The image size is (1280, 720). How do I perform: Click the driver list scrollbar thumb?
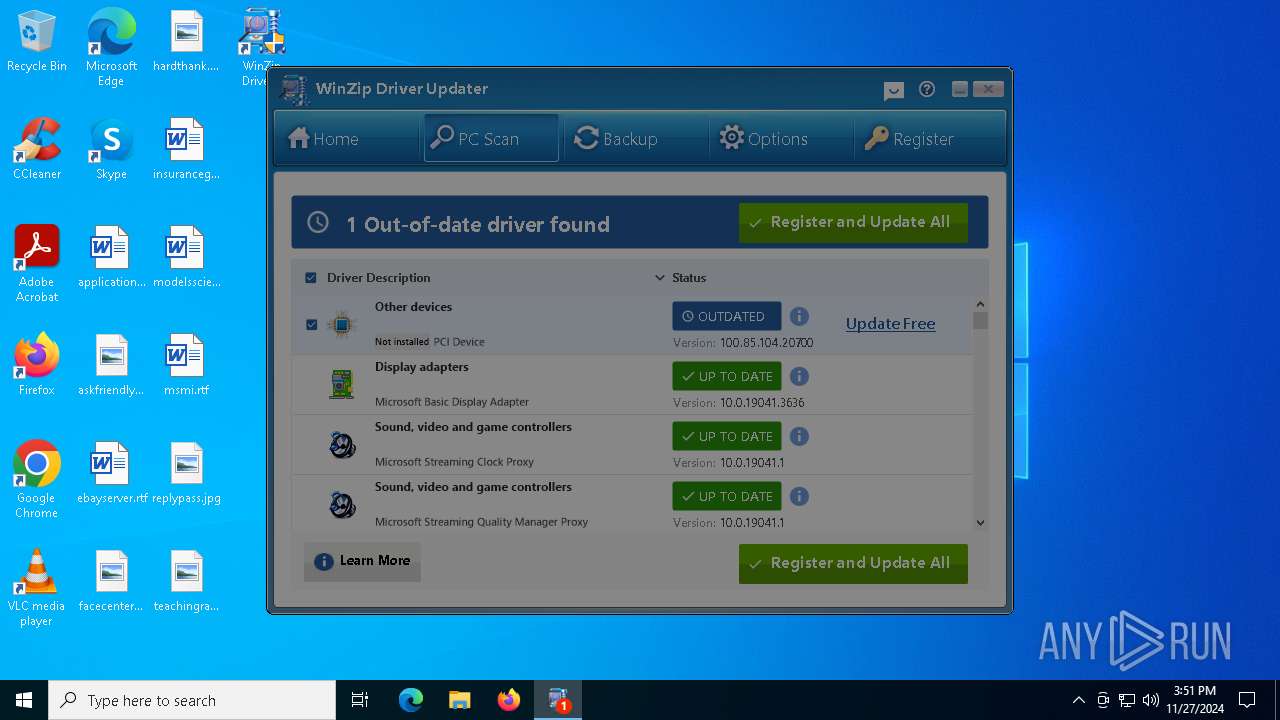pyautogui.click(x=980, y=320)
